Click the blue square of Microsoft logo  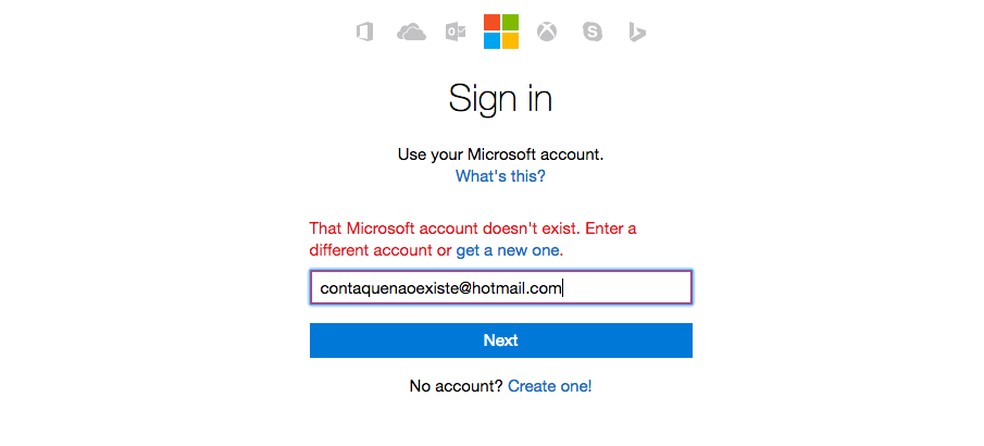pyautogui.click(x=491, y=40)
